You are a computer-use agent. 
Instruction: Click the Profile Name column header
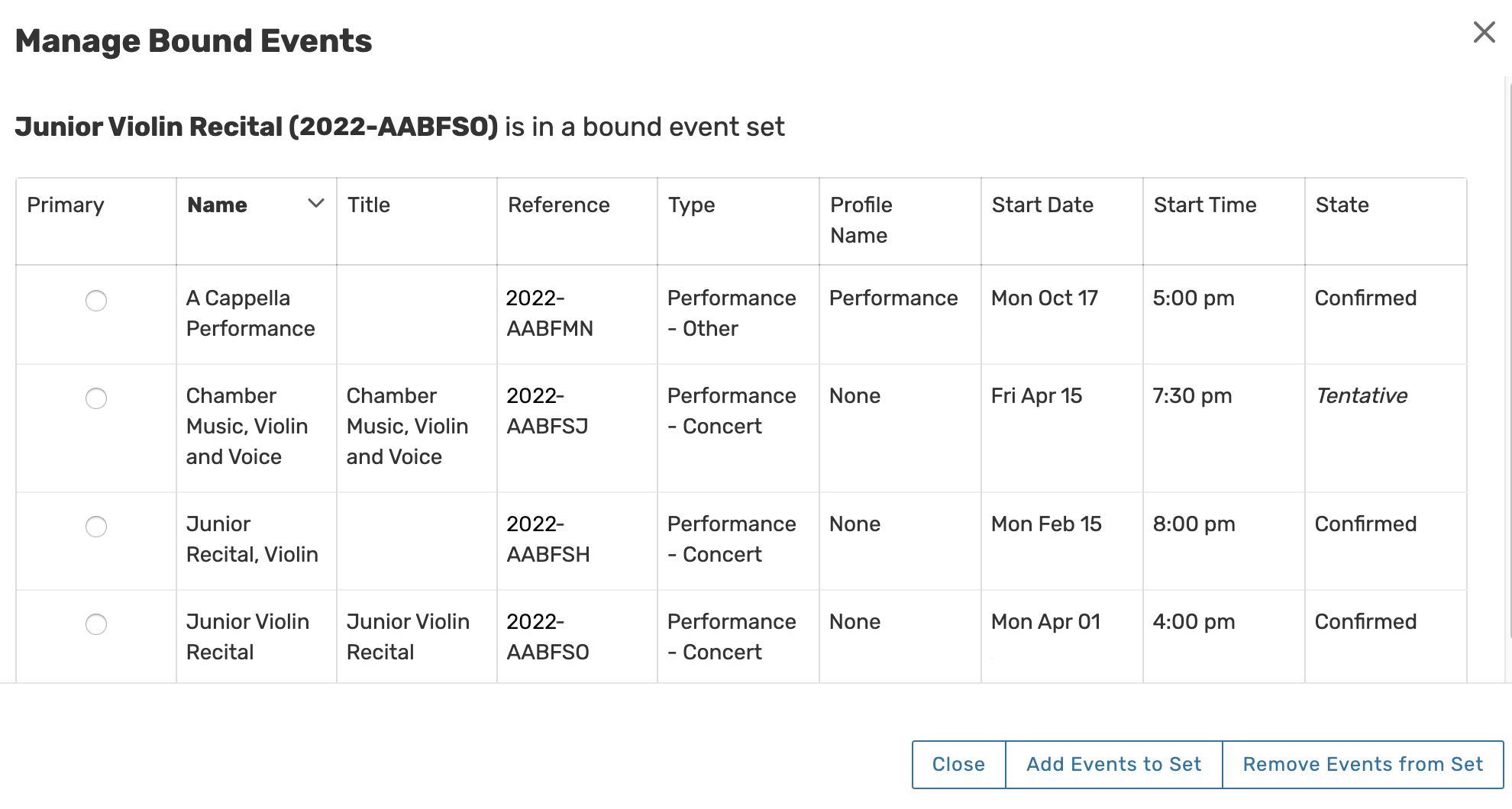point(861,220)
